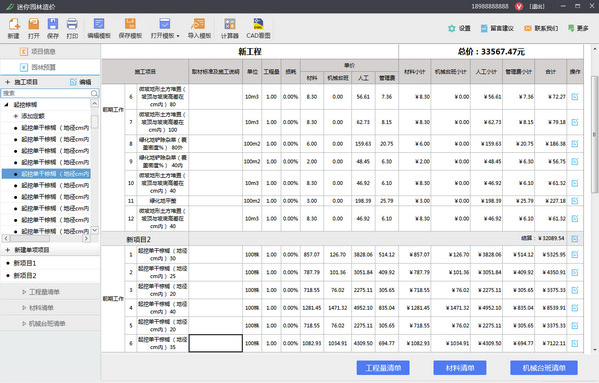
Task: Click the 总价：33567.47元 total text
Action: [491, 52]
